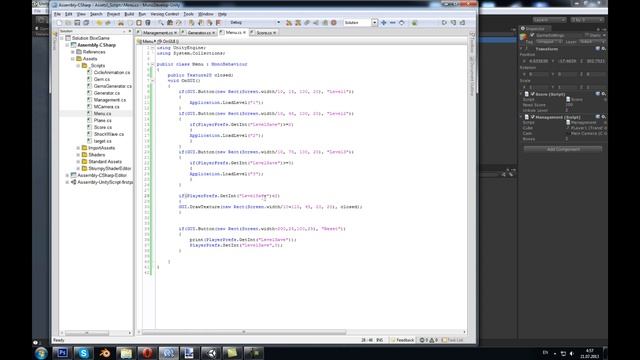Click the Build solution toolbar icon

(289, 23)
